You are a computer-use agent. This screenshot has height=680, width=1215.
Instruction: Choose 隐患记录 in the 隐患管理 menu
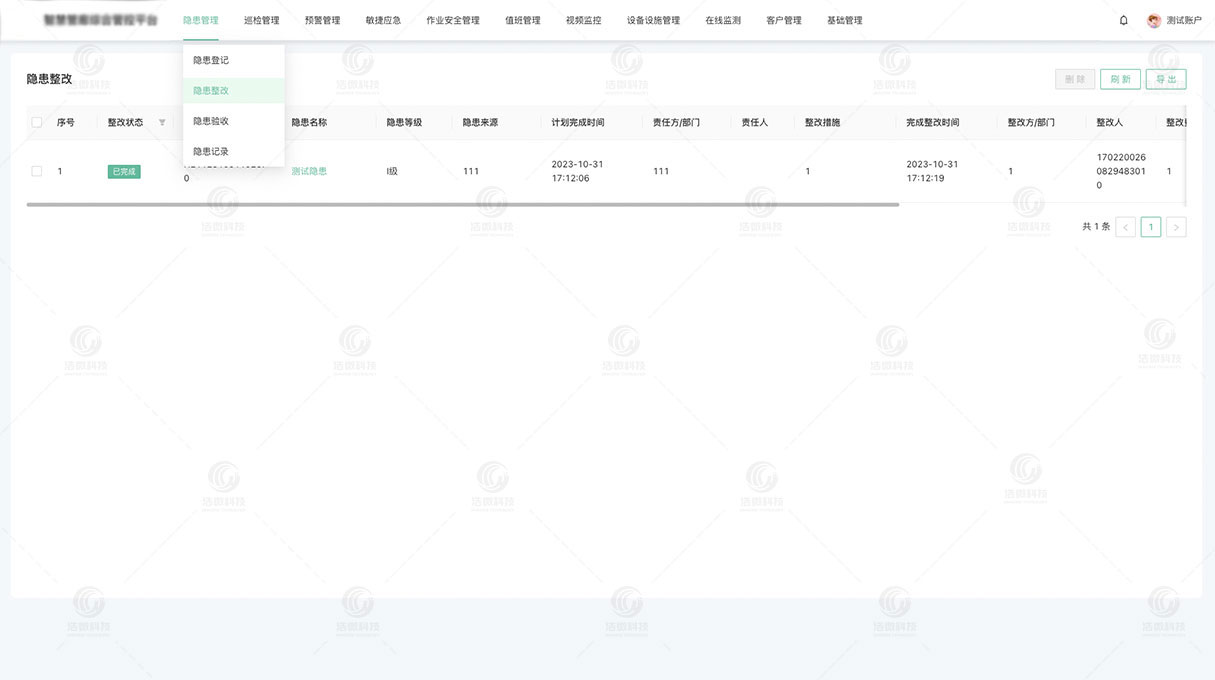click(213, 151)
